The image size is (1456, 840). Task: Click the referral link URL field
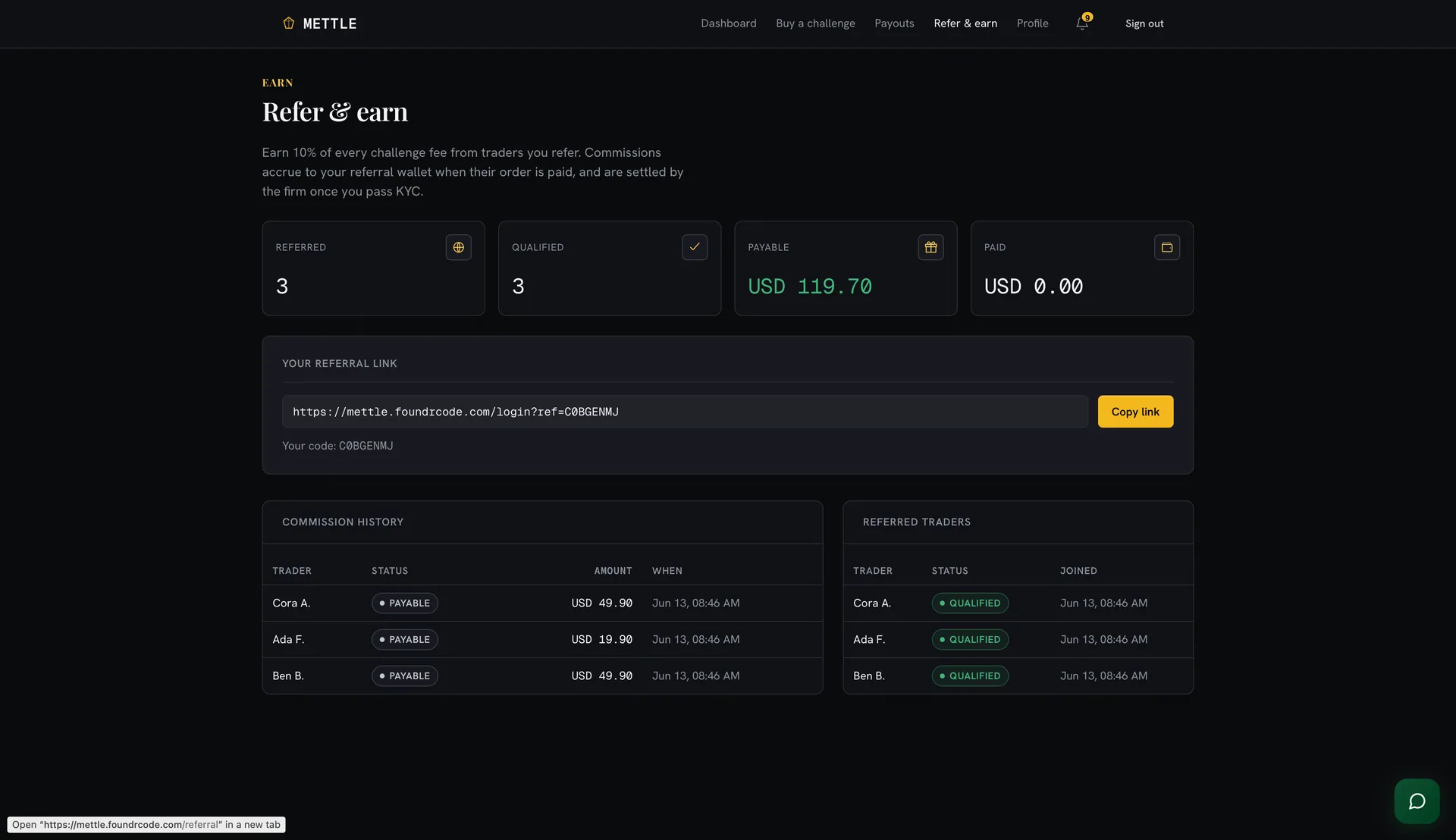click(685, 412)
